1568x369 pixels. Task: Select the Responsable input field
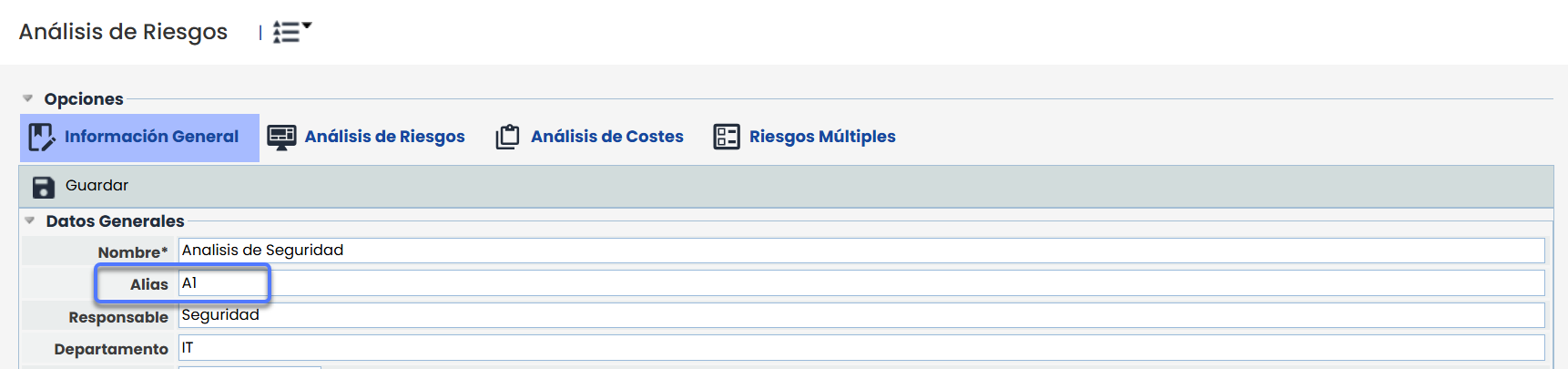pyautogui.click(x=860, y=315)
